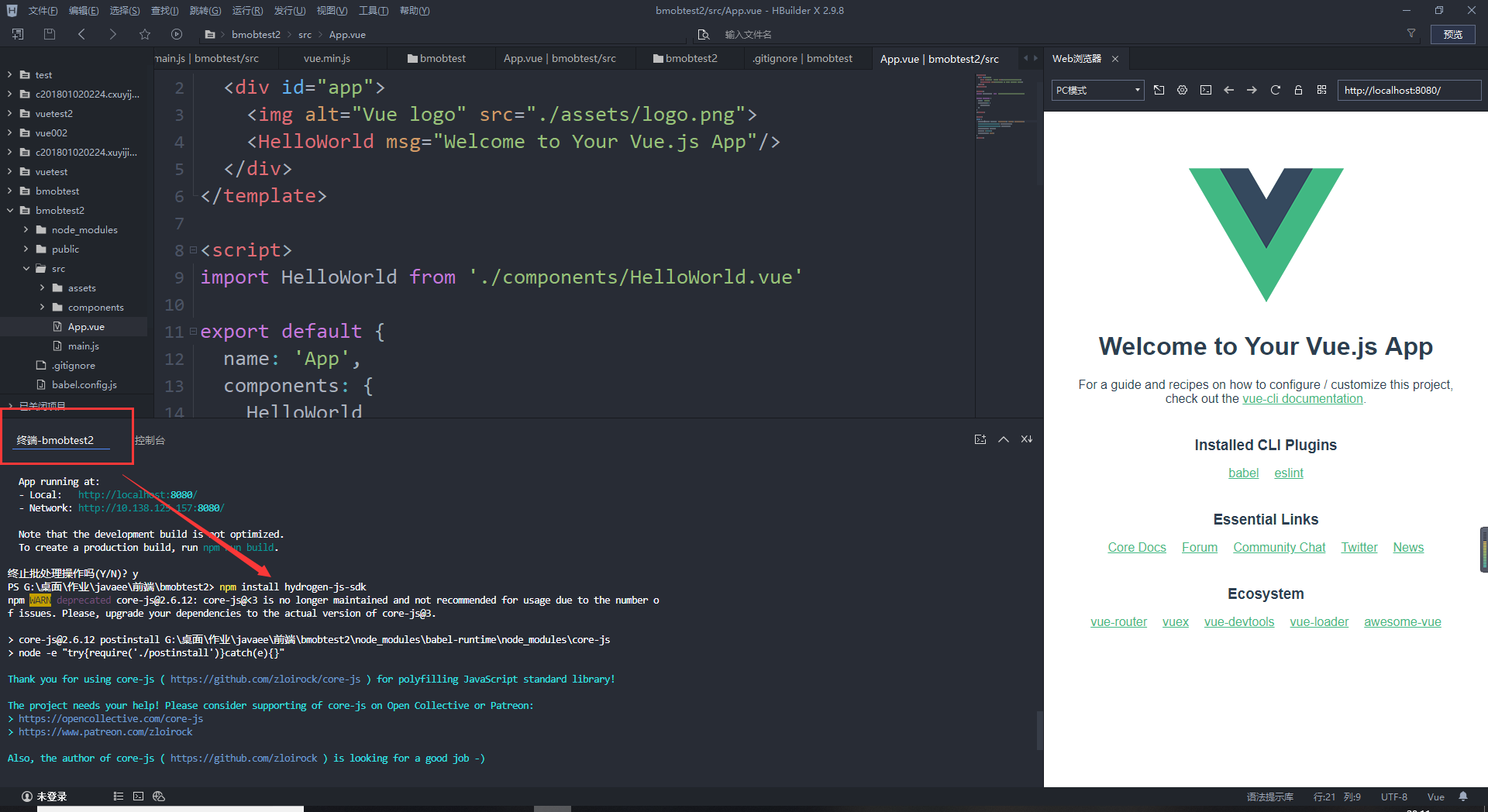Screen dimensions: 1488x812
Task: Open notifications bell in status bar
Action: (x=1463, y=797)
